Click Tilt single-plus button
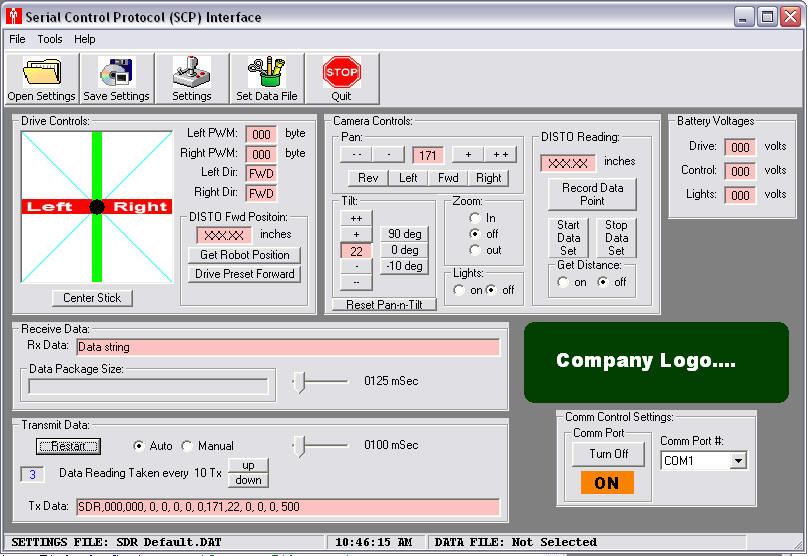The height and width of the screenshot is (556, 809). pyautogui.click(x=356, y=234)
